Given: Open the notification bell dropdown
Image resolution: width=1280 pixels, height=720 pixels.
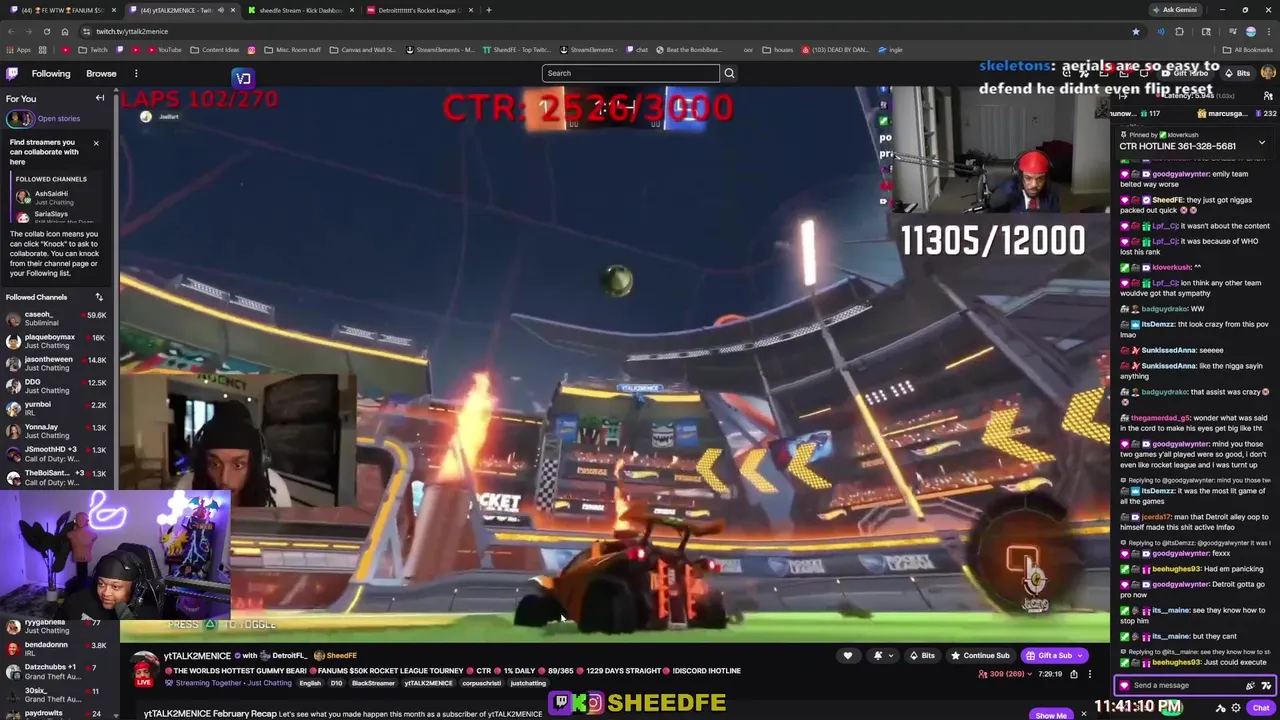Looking at the screenshot, I should point(882,656).
